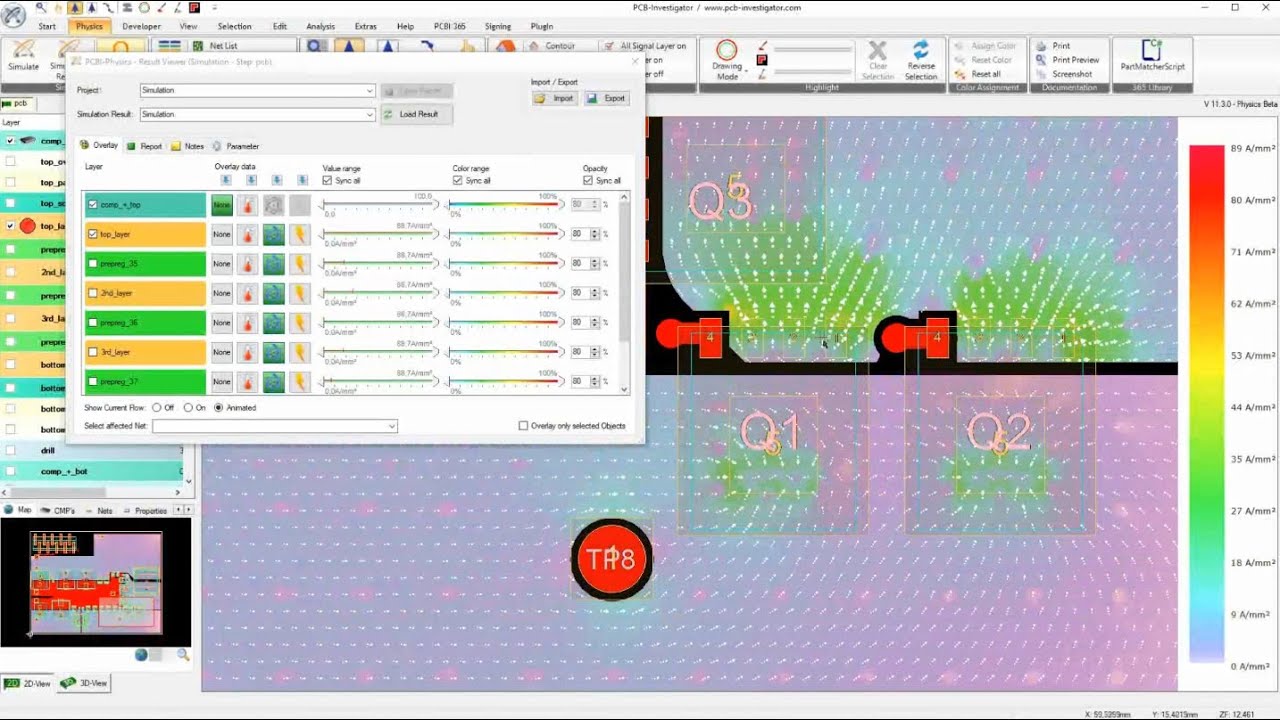Switch to the 3D-View tab
This screenshot has height=720, width=1280.
84,683
